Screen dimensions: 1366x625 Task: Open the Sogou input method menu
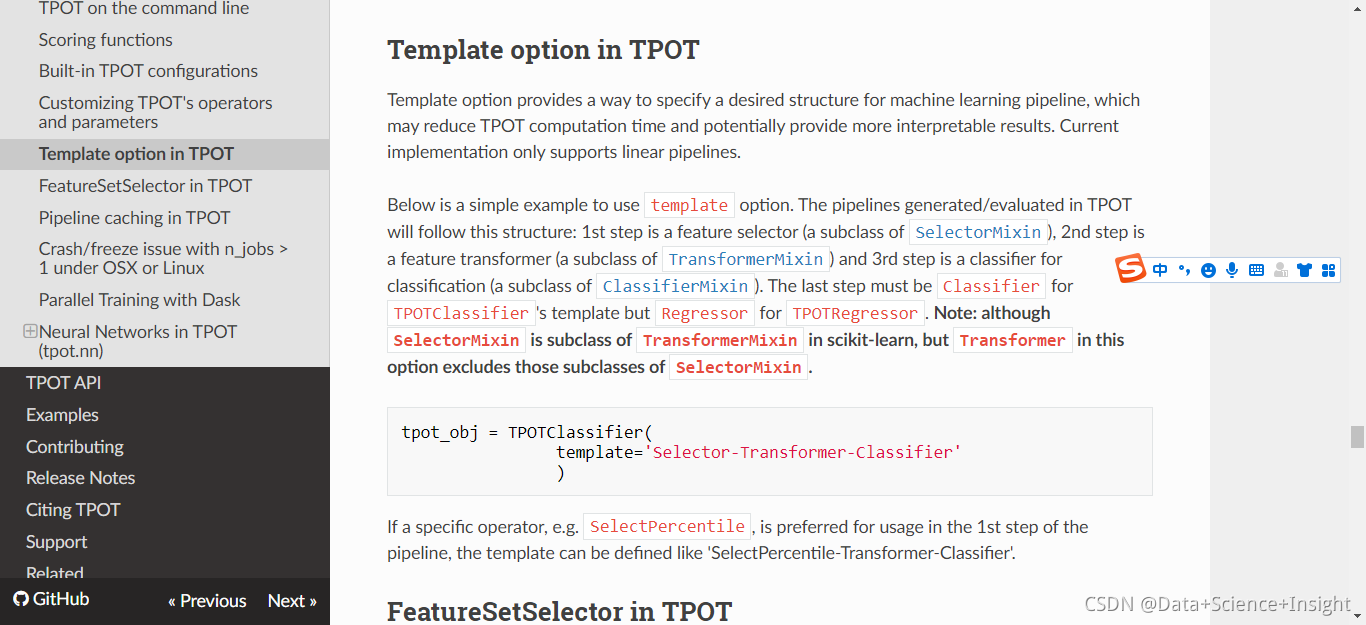(1130, 269)
